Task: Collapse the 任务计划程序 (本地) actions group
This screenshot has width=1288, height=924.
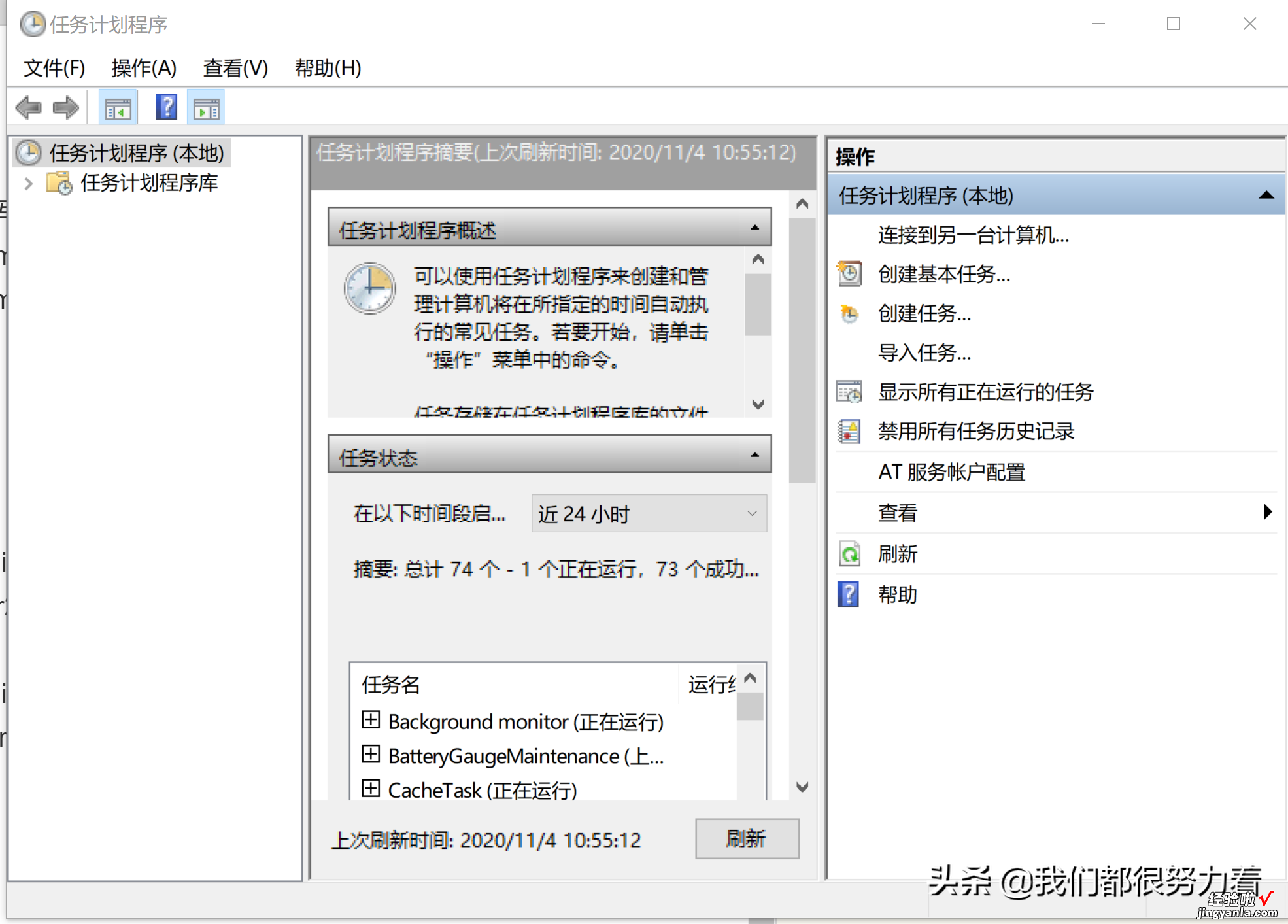Action: pos(1266,195)
